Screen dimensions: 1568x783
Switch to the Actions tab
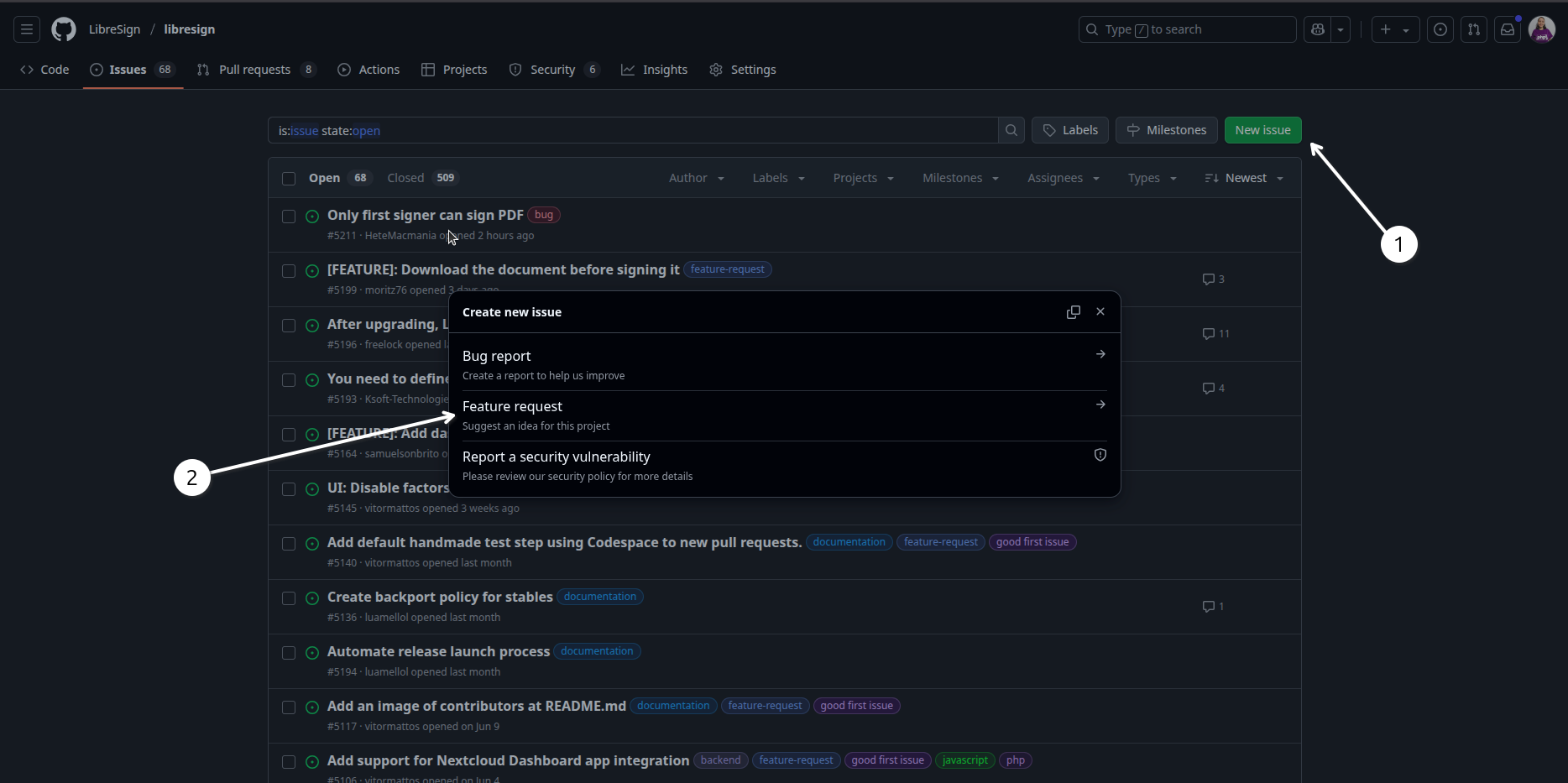(368, 70)
